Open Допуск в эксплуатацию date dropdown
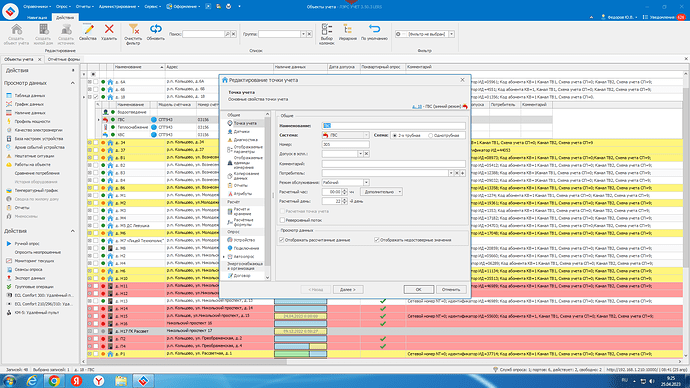 (x=360, y=154)
